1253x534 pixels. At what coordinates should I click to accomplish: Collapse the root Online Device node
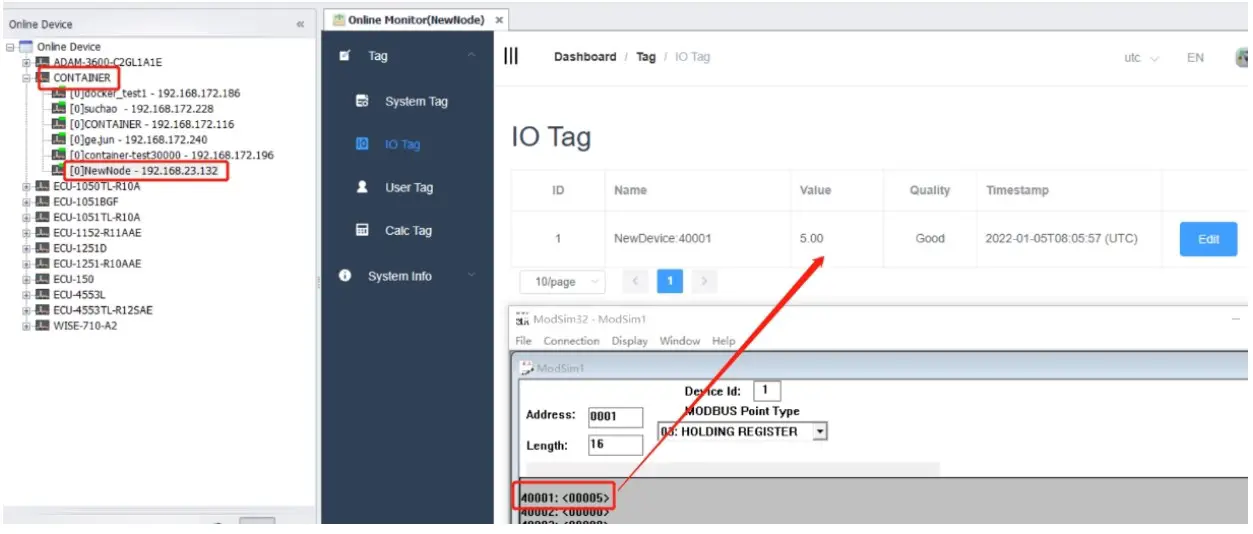point(10,46)
